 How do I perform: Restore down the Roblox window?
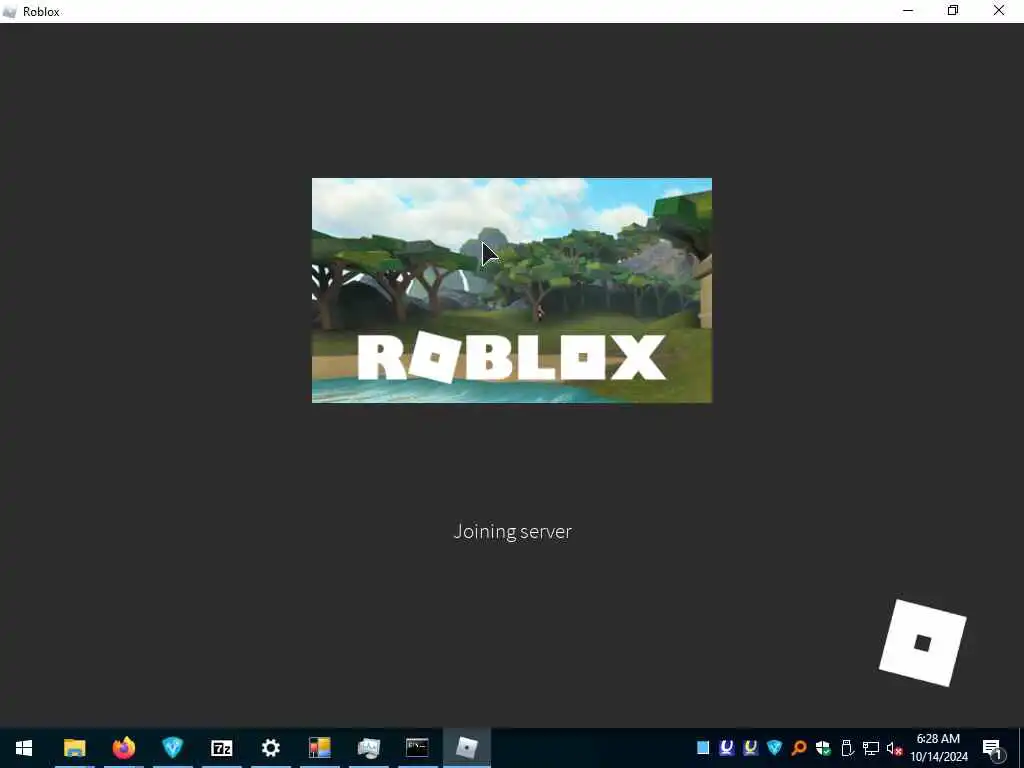tap(953, 11)
